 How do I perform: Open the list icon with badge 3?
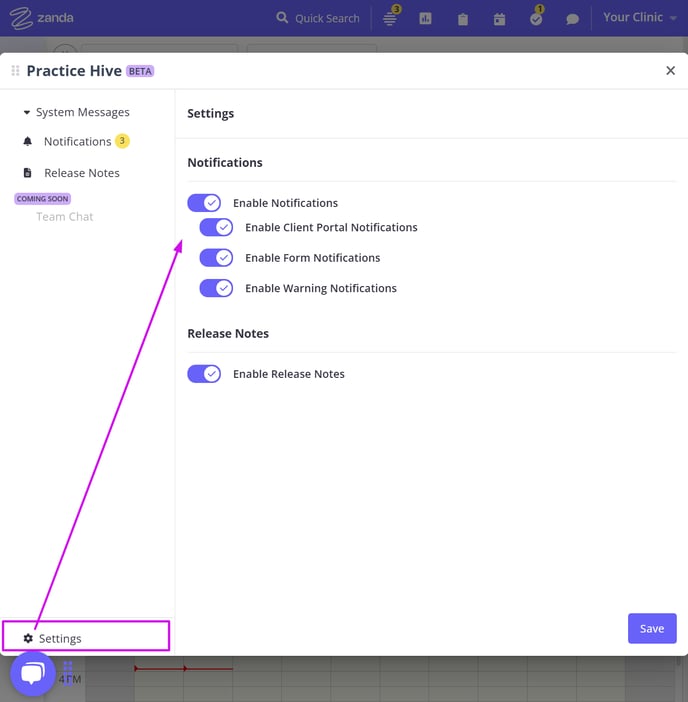390,18
